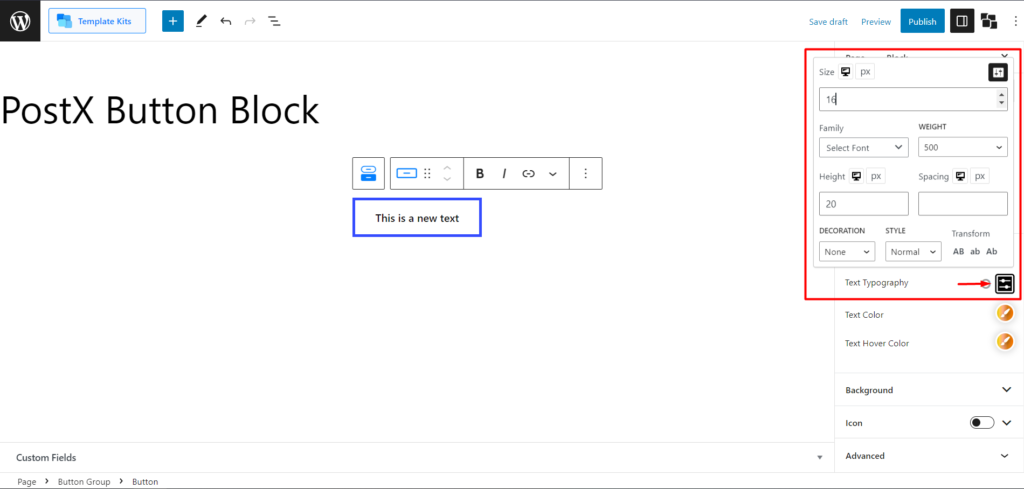The height and width of the screenshot is (489, 1024).
Task: Open block options three-dot menu
Action: pos(586,173)
